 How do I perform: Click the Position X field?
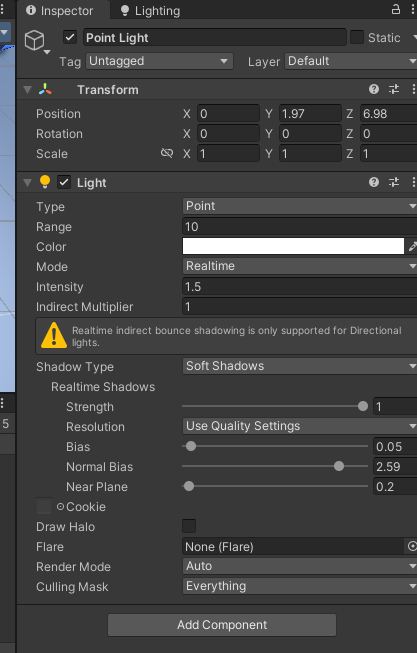228,113
